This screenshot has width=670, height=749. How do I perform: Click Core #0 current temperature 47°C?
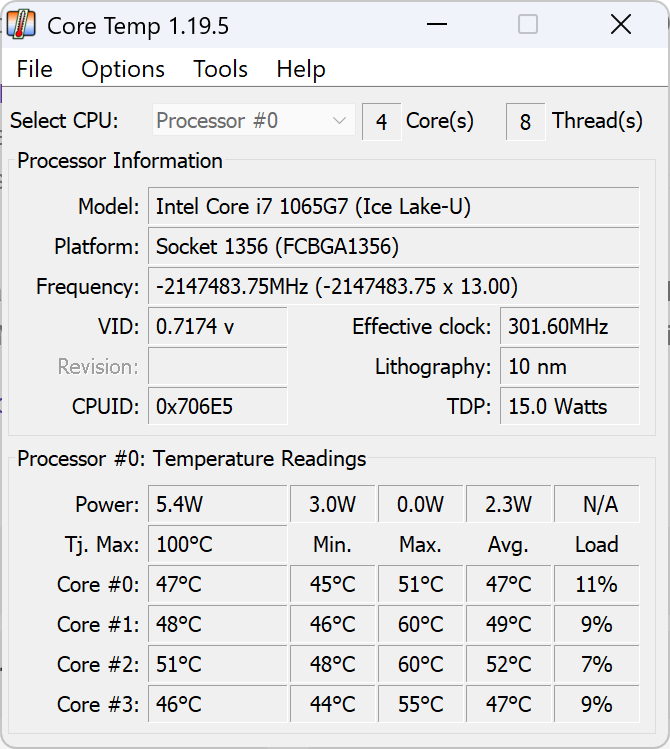pyautogui.click(x=218, y=584)
